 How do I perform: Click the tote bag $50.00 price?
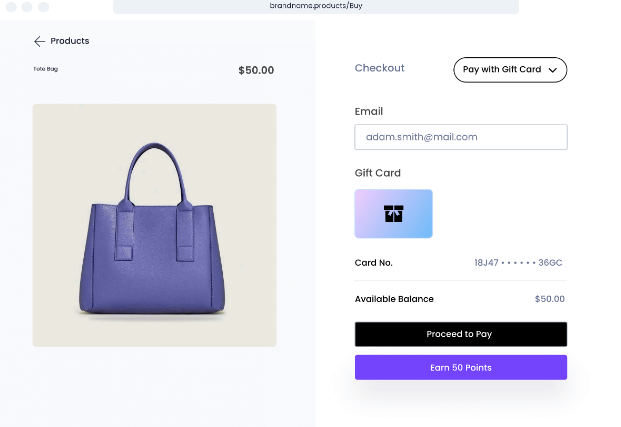(256, 70)
